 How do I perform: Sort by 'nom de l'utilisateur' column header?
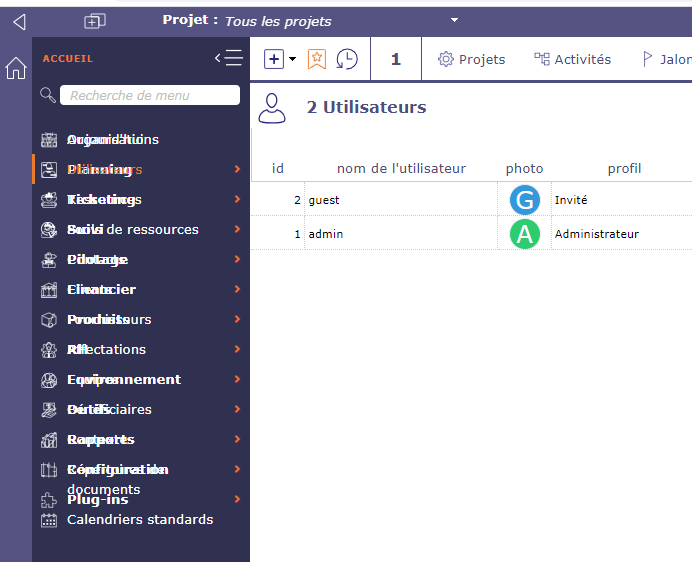(401, 168)
